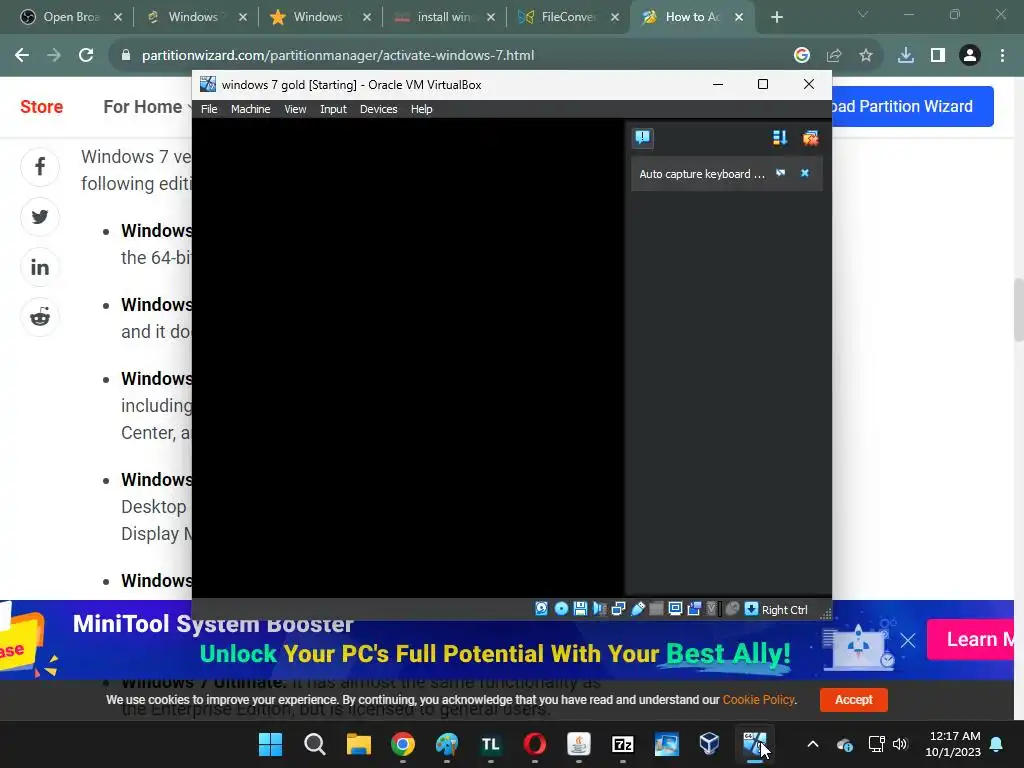
Task: Click the USB device status icon
Action: (637, 609)
